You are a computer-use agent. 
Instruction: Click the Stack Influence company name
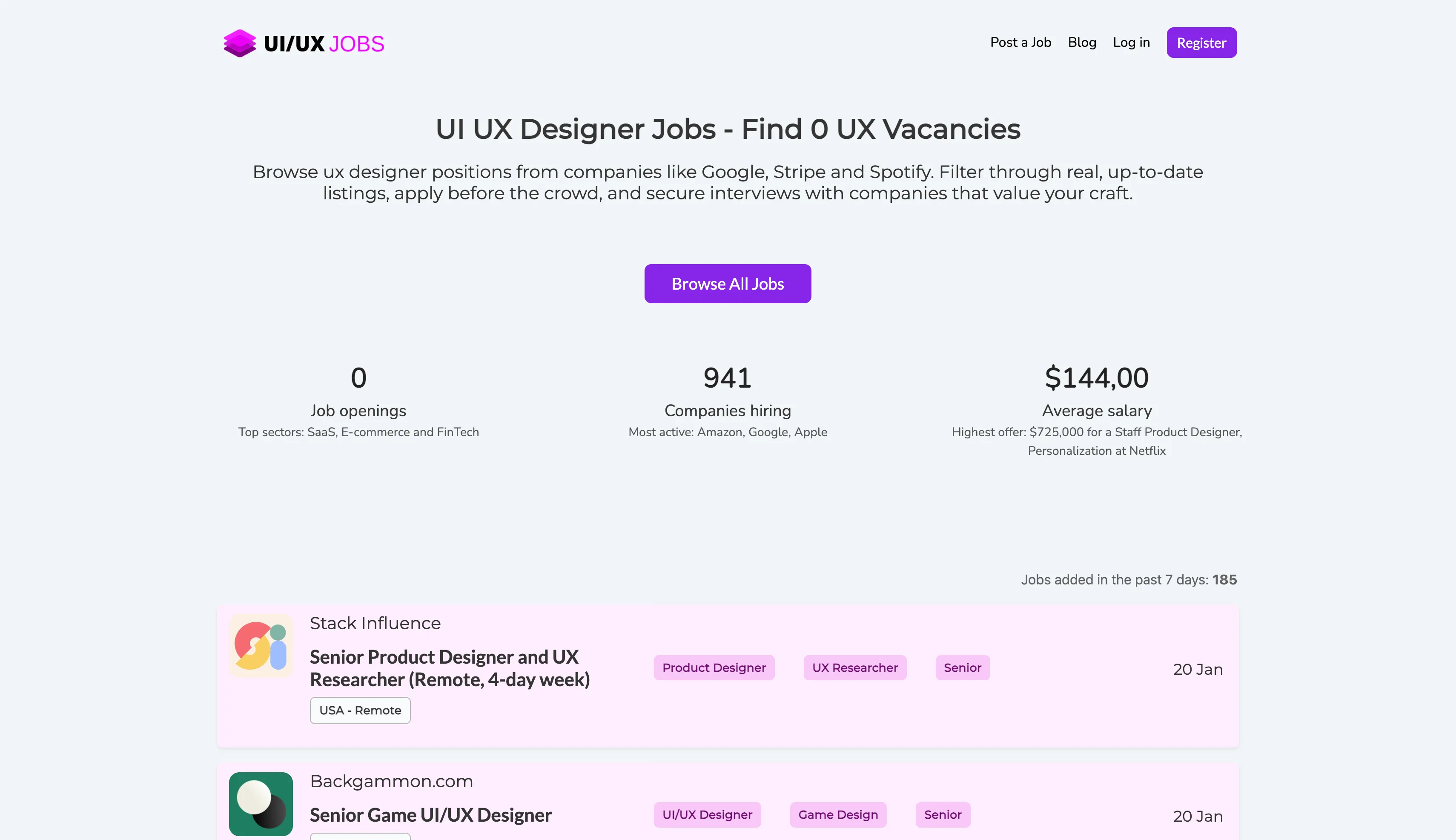[375, 623]
